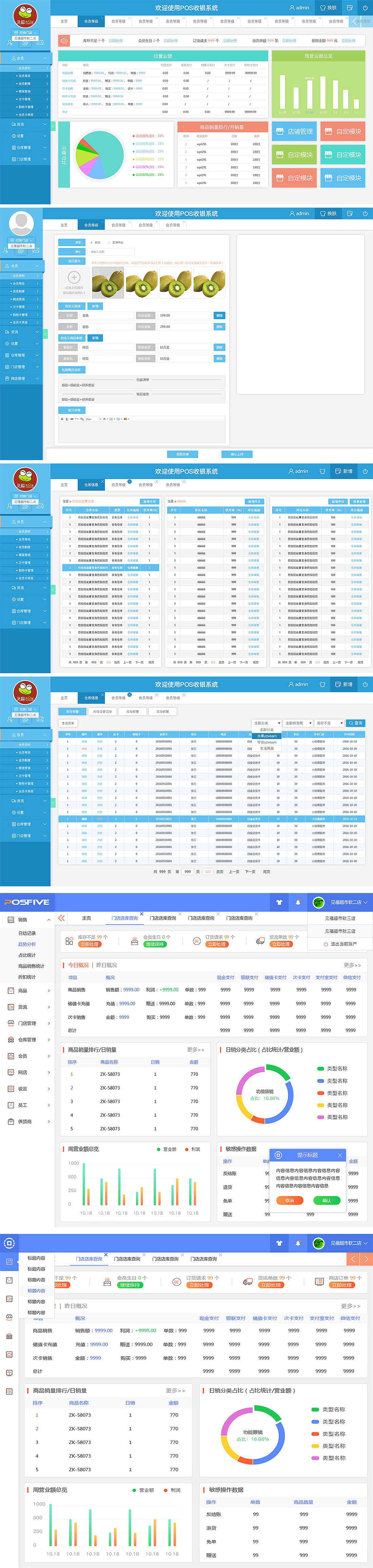The width and height of the screenshot is (373, 1568).
Task: Click the orange 取消 button in the dialog
Action: (x=290, y=1201)
